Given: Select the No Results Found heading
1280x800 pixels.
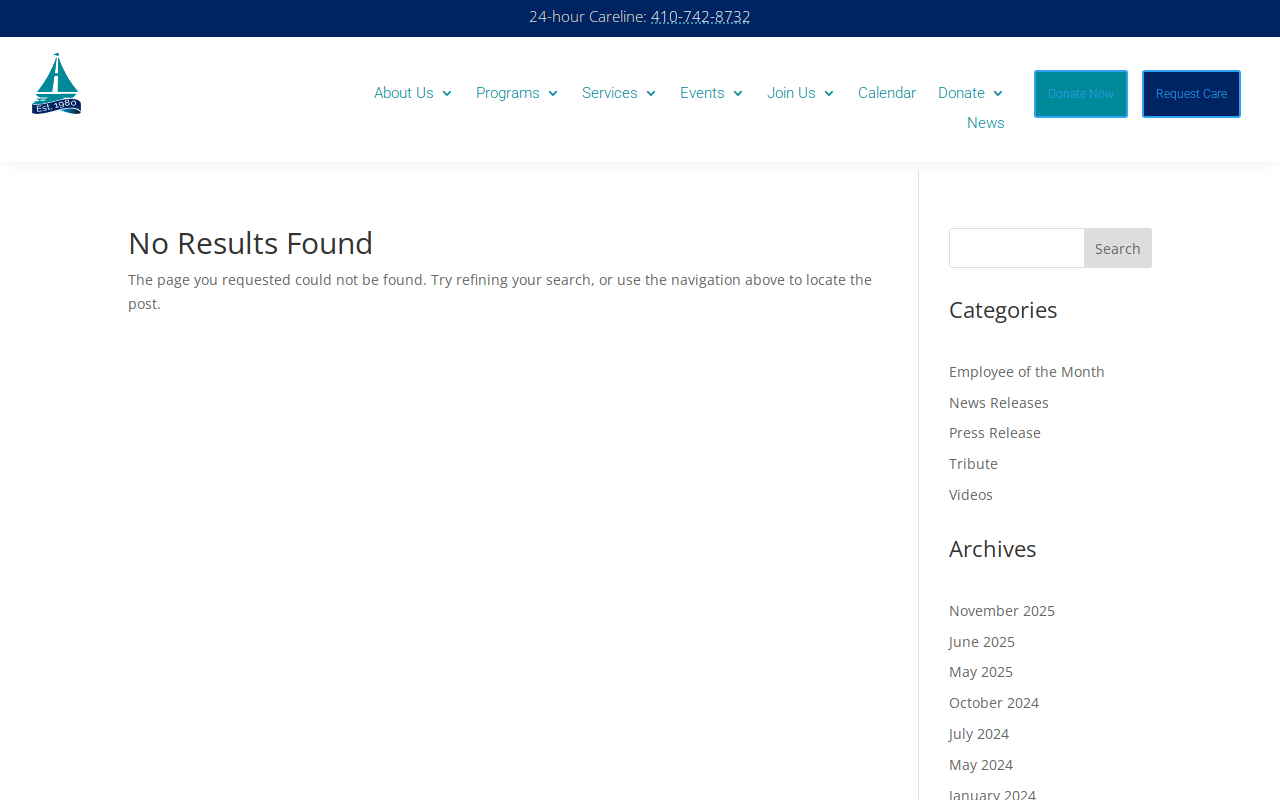Looking at the screenshot, I should click(x=251, y=243).
